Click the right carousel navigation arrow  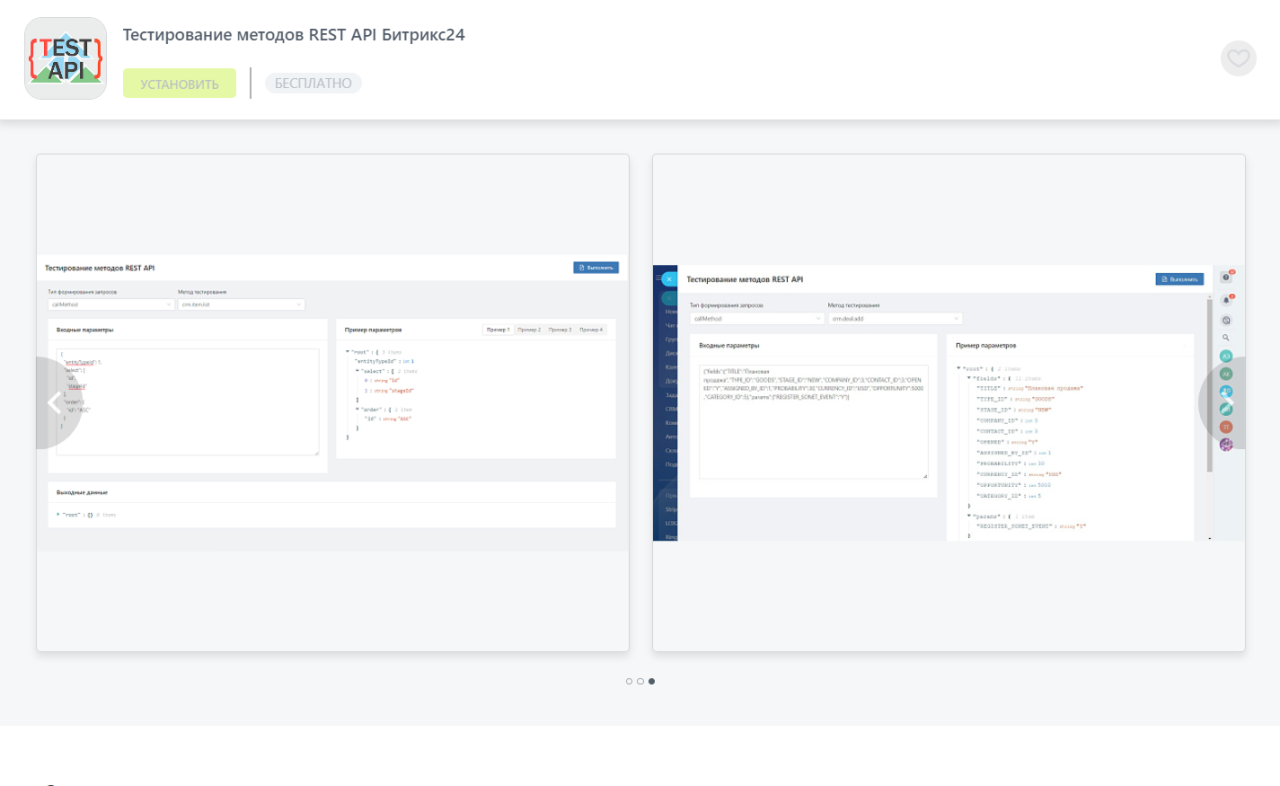click(x=1225, y=403)
